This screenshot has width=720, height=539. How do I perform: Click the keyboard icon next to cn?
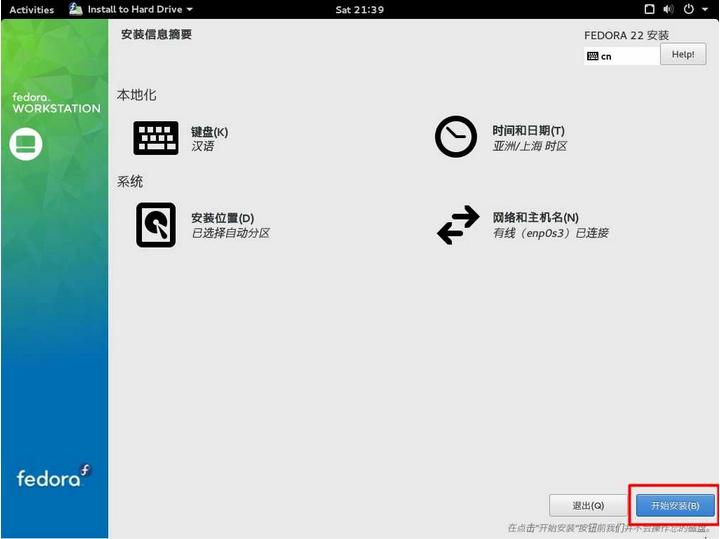click(592, 56)
